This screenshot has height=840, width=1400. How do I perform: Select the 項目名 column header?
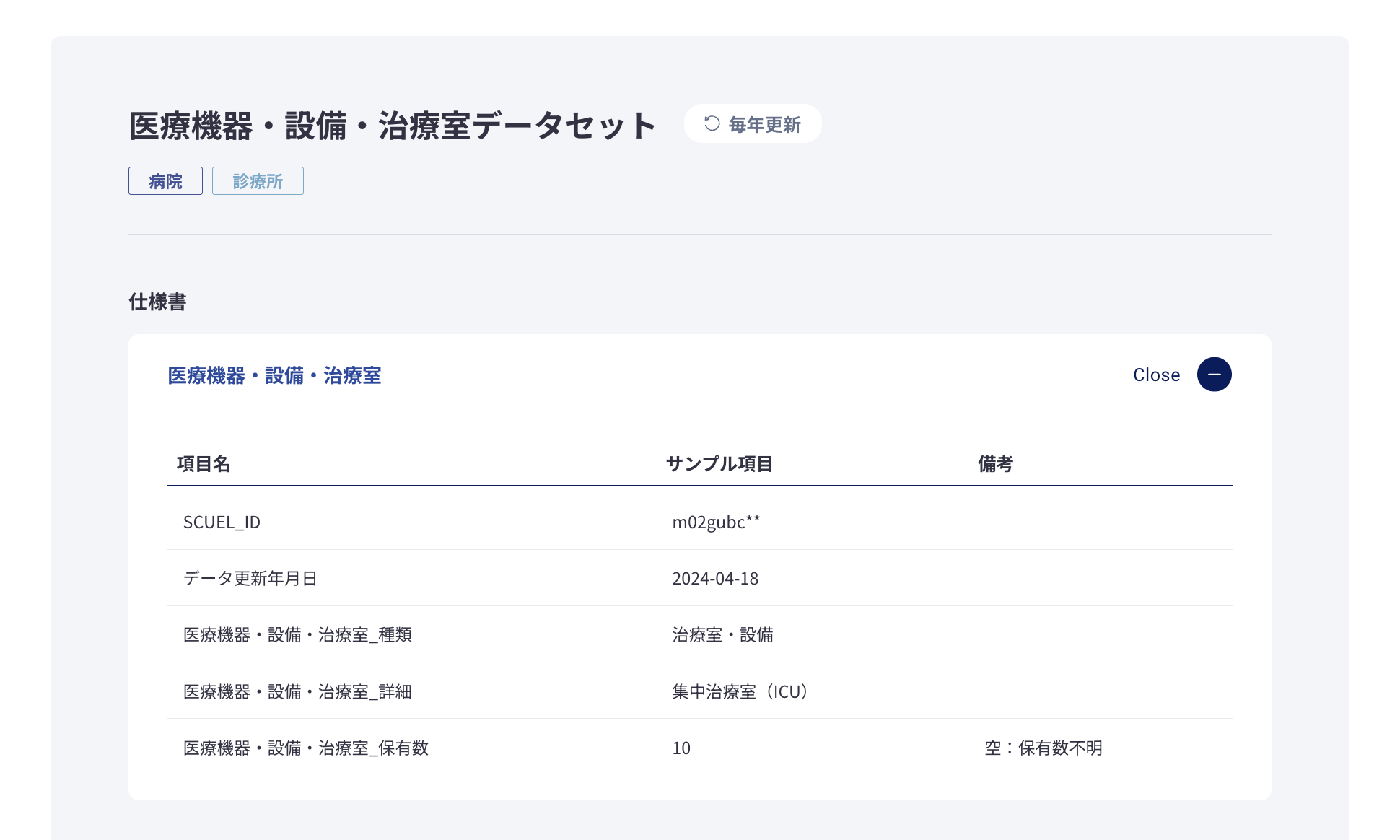click(205, 464)
